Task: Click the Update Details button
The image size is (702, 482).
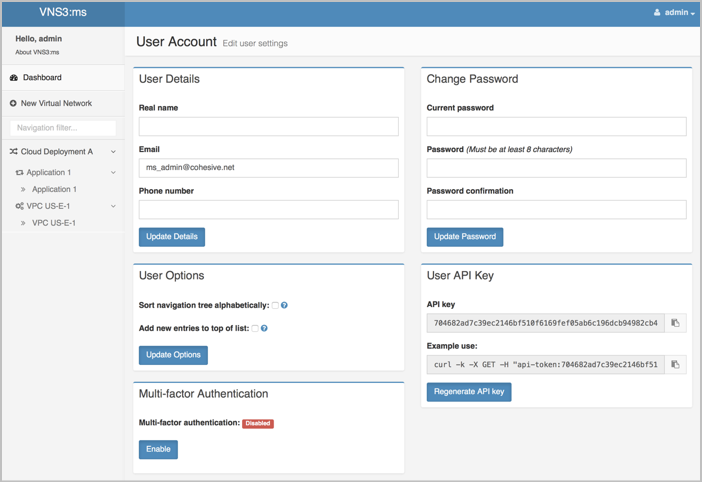Action: pyautogui.click(x=172, y=237)
